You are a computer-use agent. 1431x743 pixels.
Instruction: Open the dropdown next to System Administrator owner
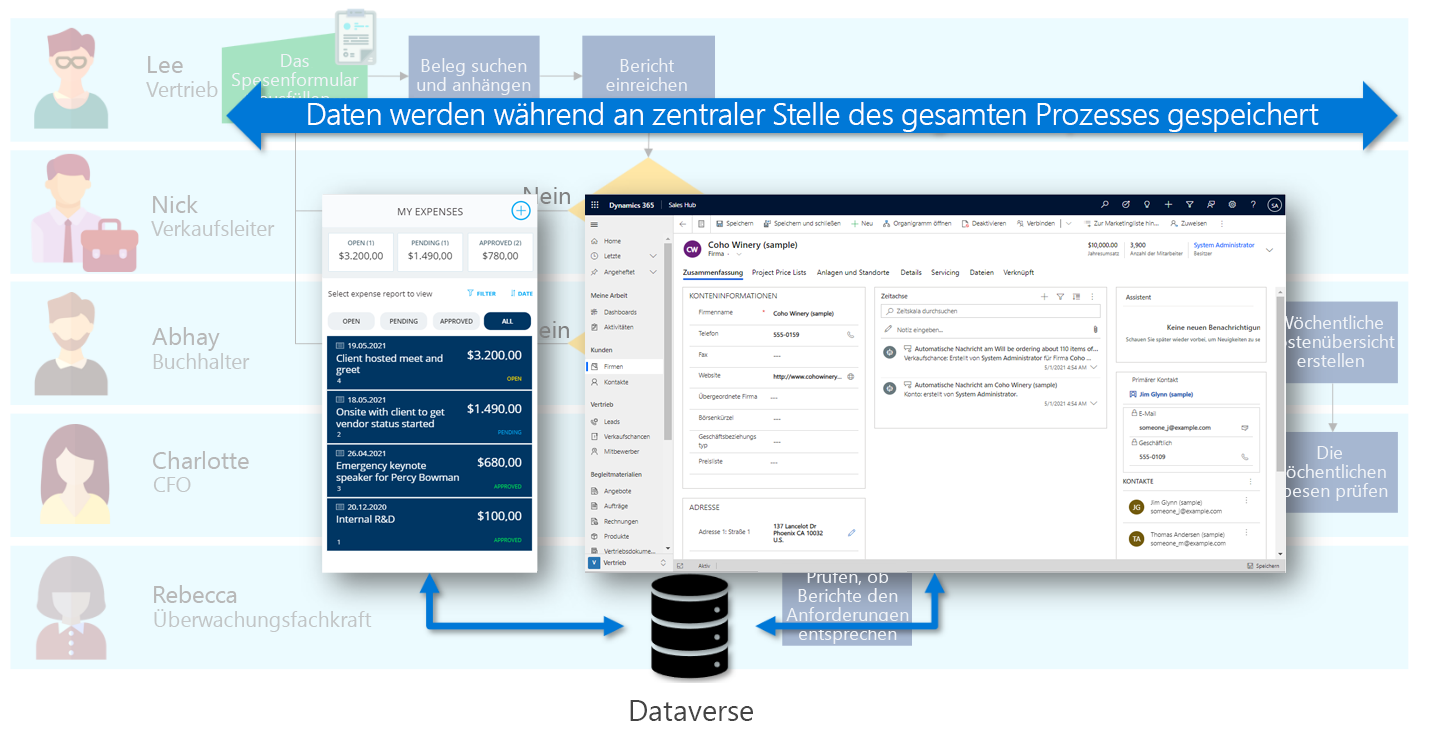1270,249
